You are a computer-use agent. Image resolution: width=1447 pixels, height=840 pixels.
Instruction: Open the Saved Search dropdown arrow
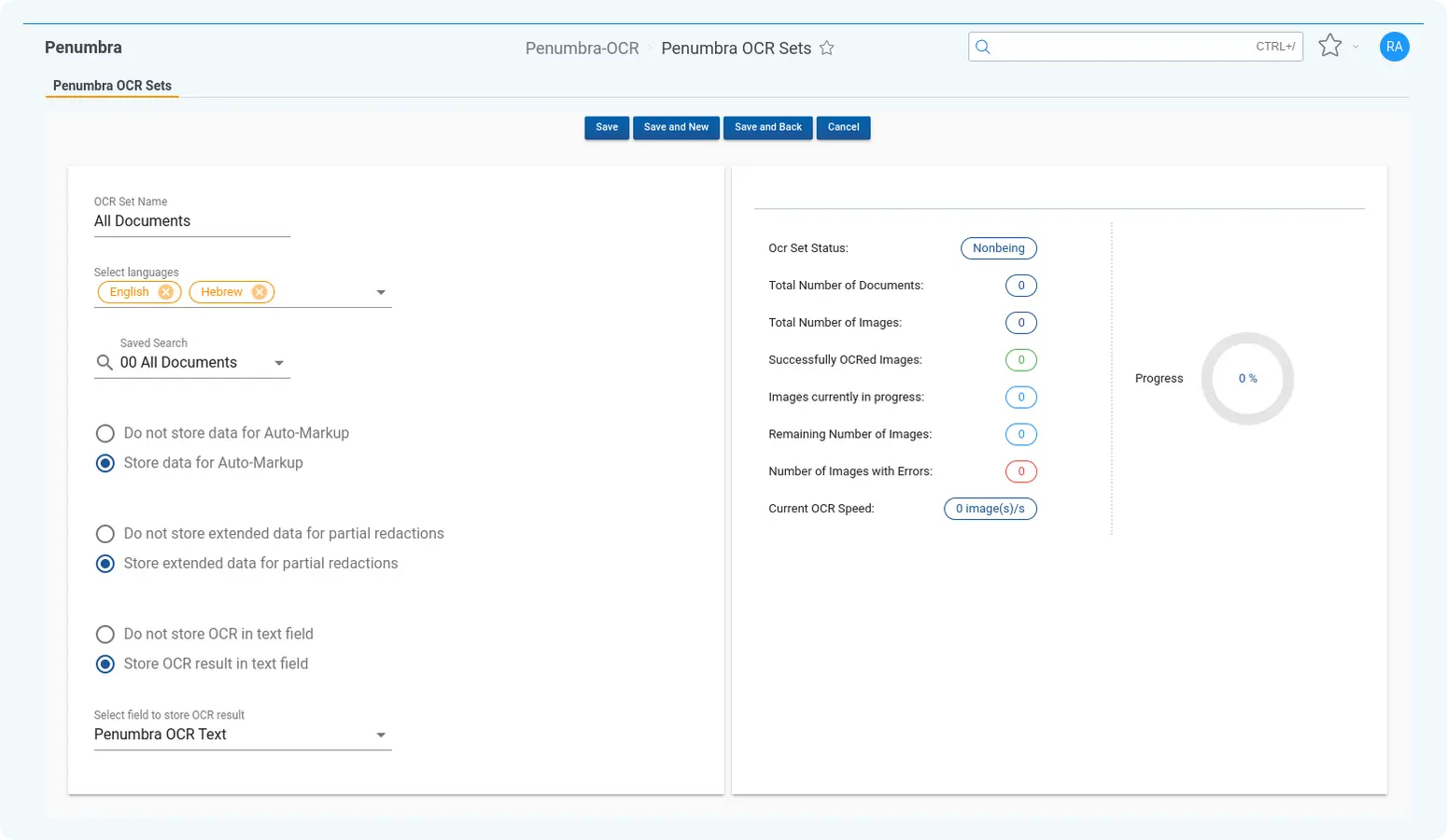tap(279, 363)
